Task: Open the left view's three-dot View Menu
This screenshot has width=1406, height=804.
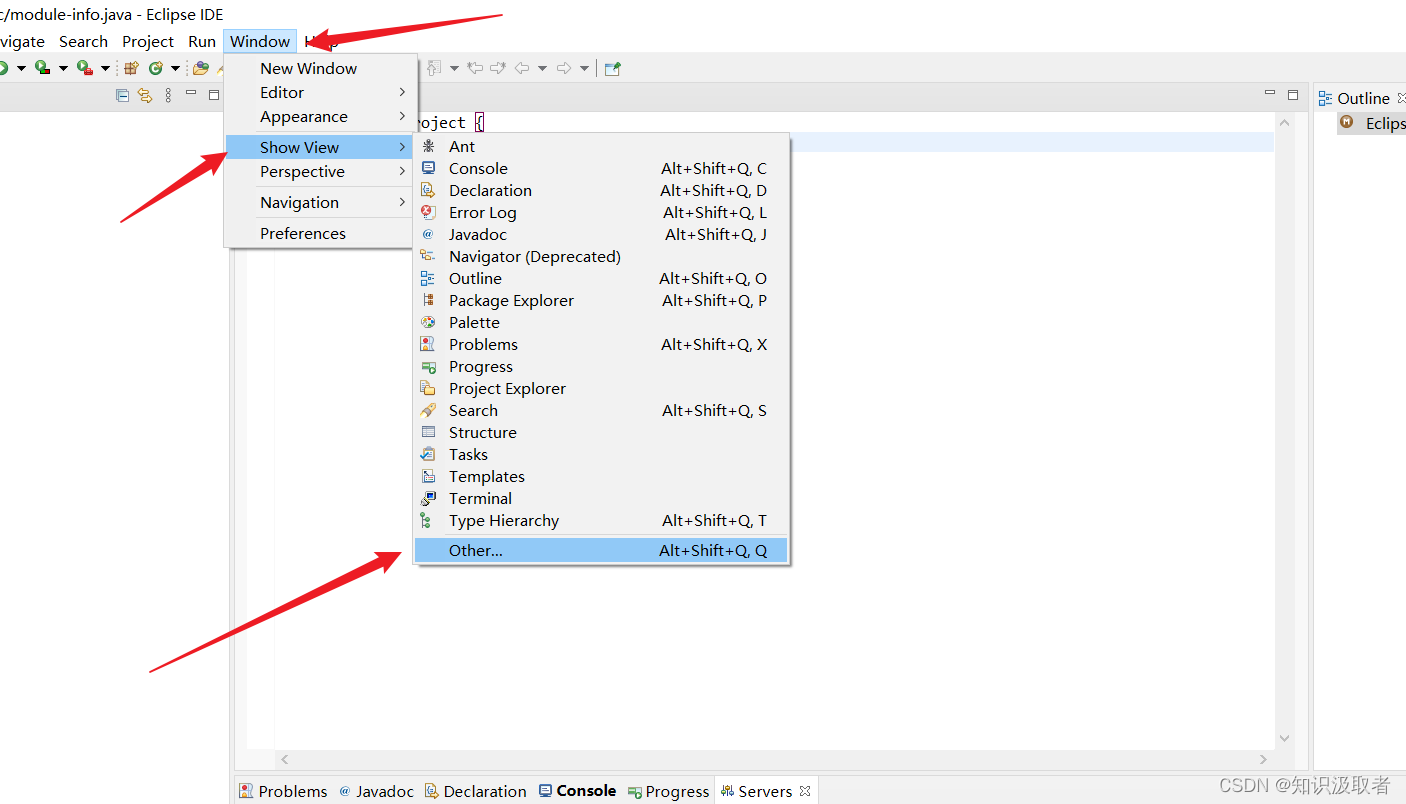Action: tap(168, 95)
